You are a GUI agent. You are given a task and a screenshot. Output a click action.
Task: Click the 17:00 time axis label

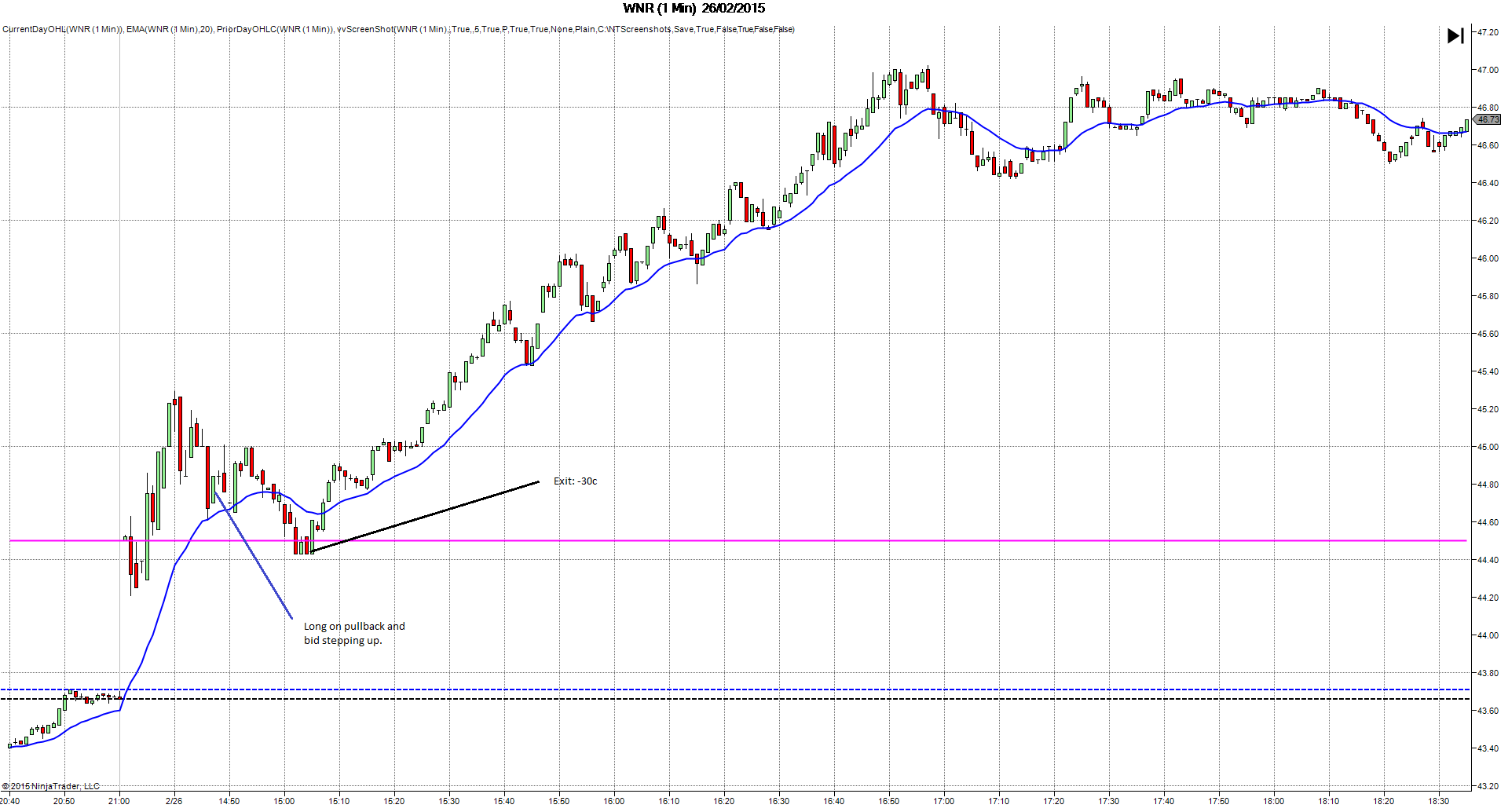[x=944, y=801]
